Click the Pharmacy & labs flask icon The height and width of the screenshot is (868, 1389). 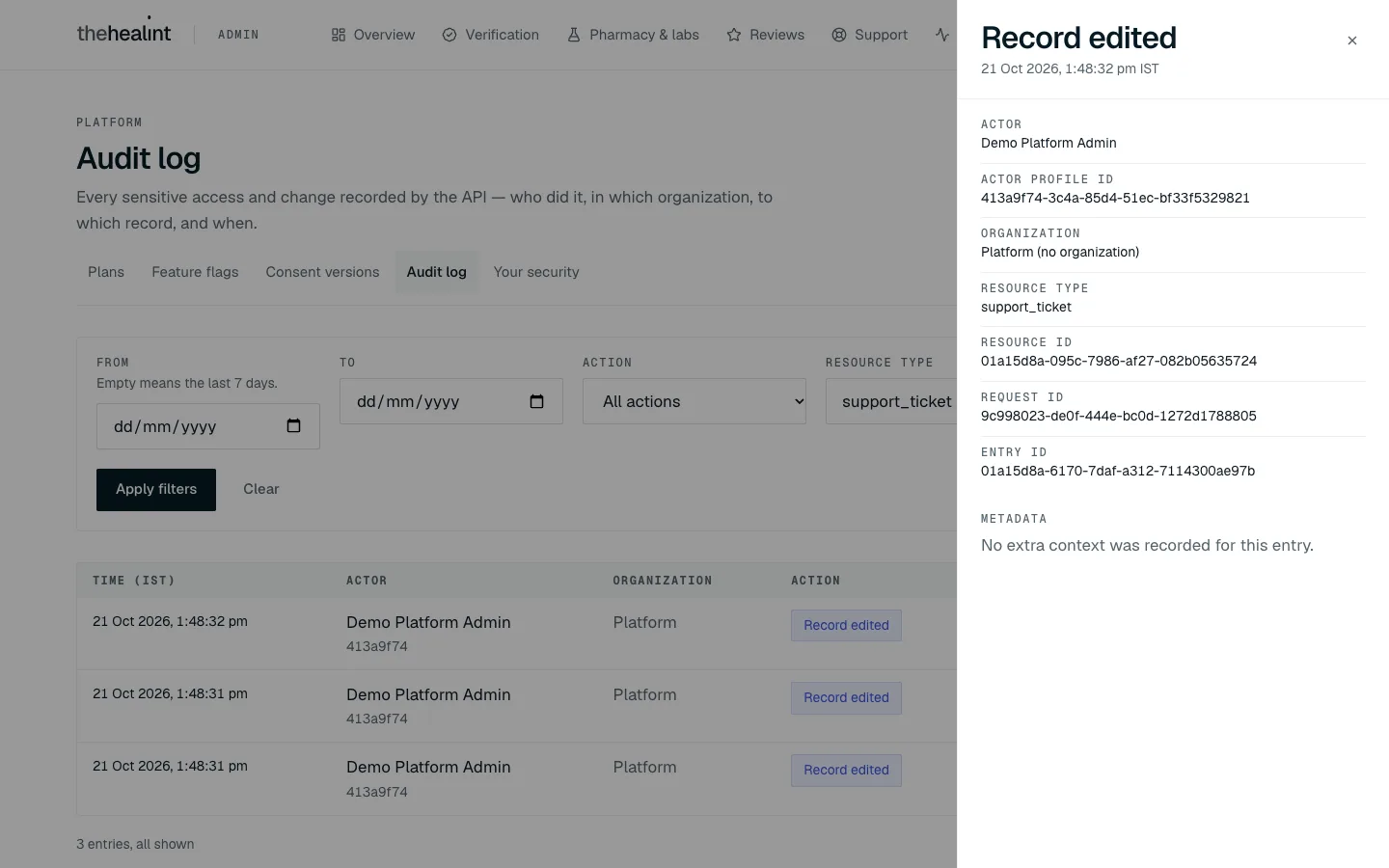tap(574, 35)
